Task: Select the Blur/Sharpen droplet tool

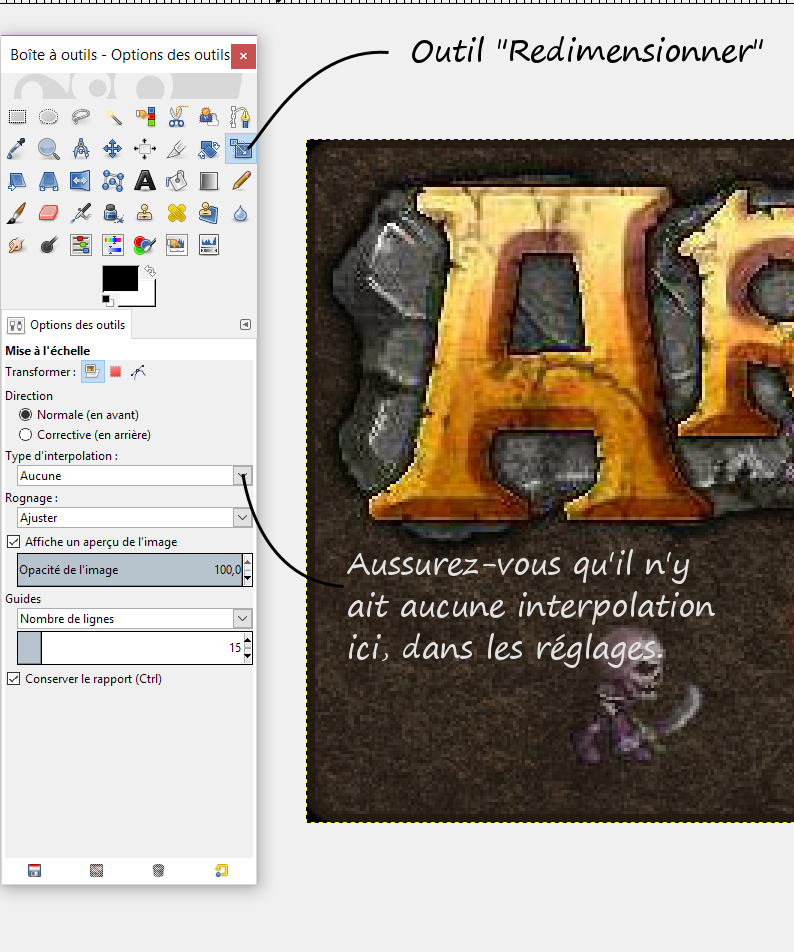Action: pyautogui.click(x=240, y=213)
